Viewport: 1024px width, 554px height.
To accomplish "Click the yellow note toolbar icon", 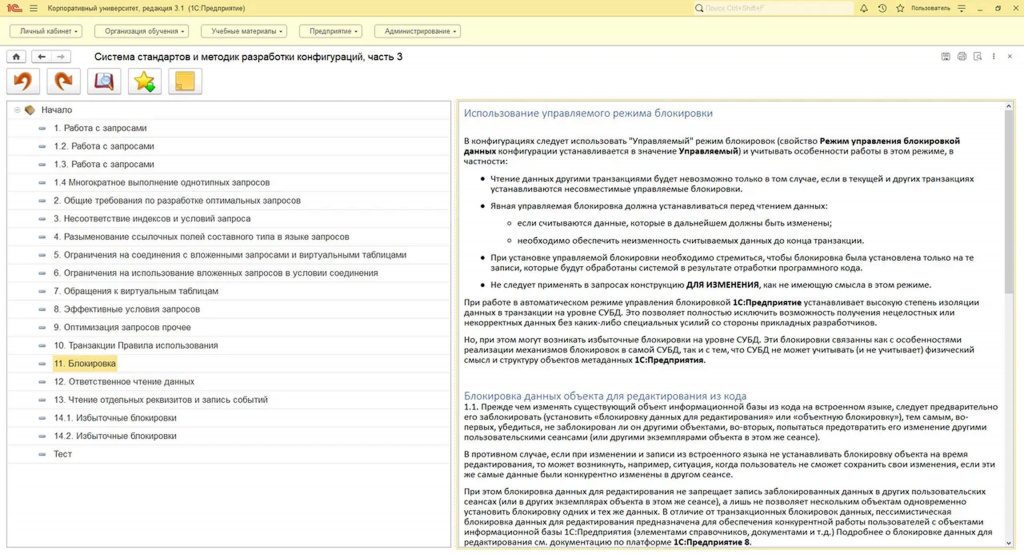I will point(185,81).
